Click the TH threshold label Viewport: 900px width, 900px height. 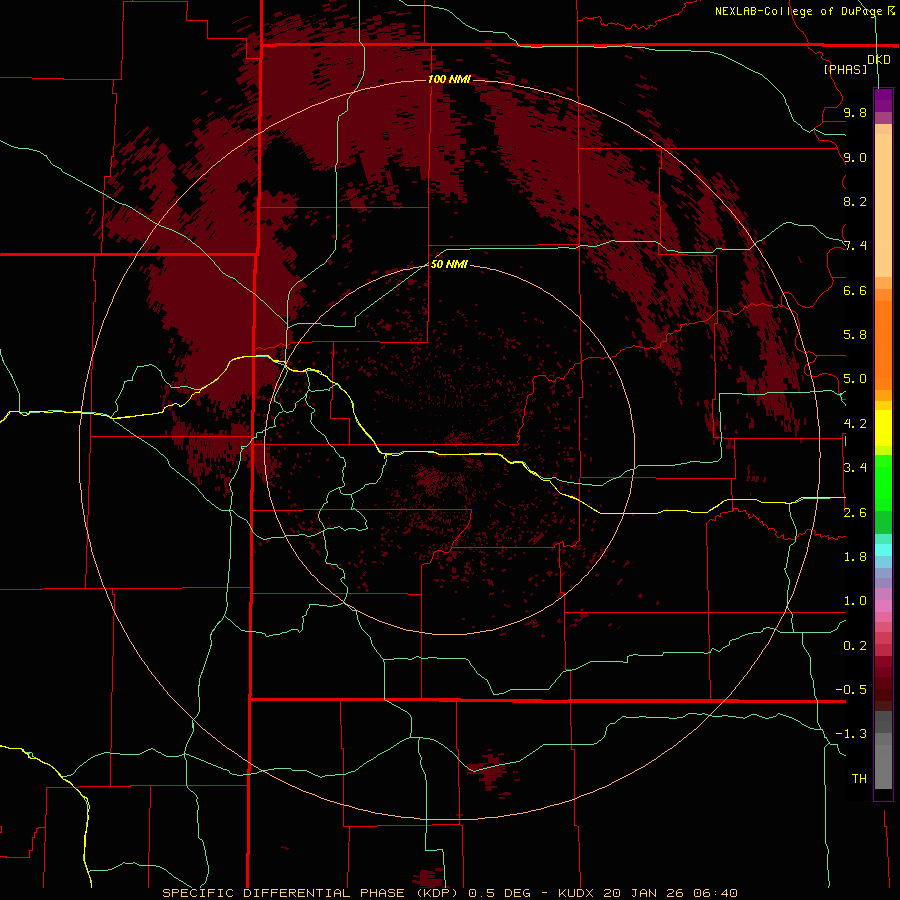[x=859, y=778]
